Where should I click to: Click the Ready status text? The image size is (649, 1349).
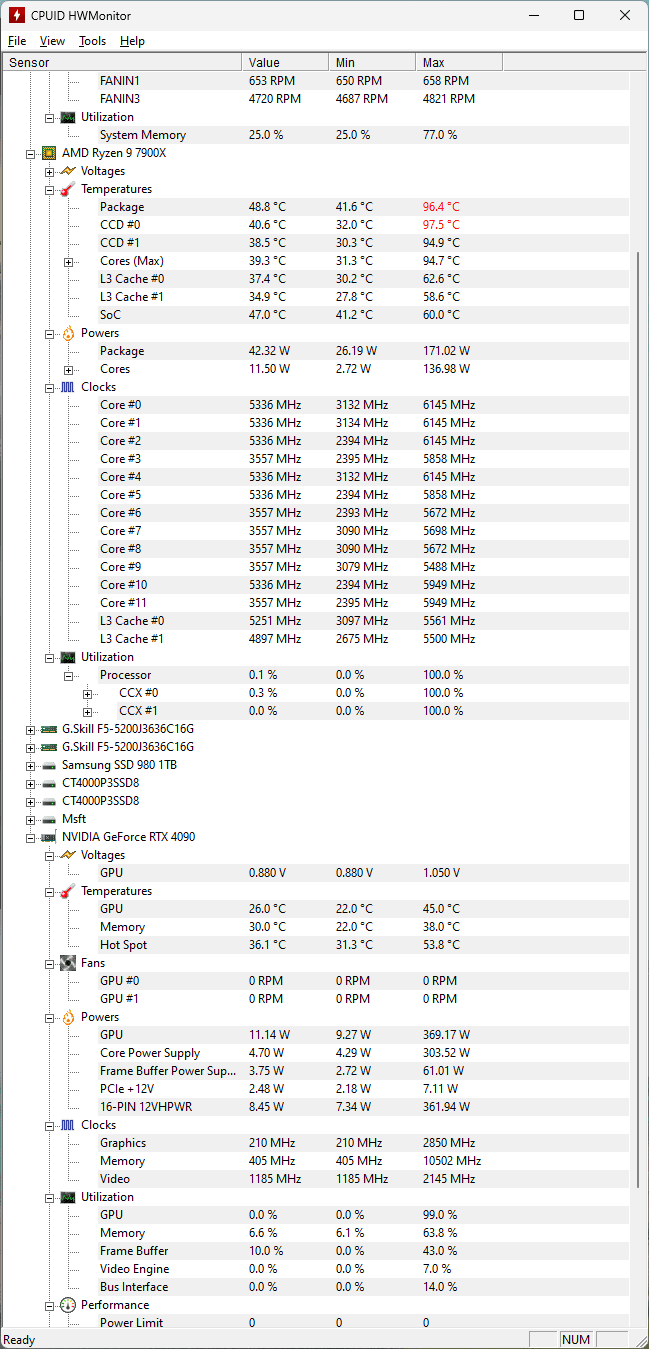[20, 1340]
